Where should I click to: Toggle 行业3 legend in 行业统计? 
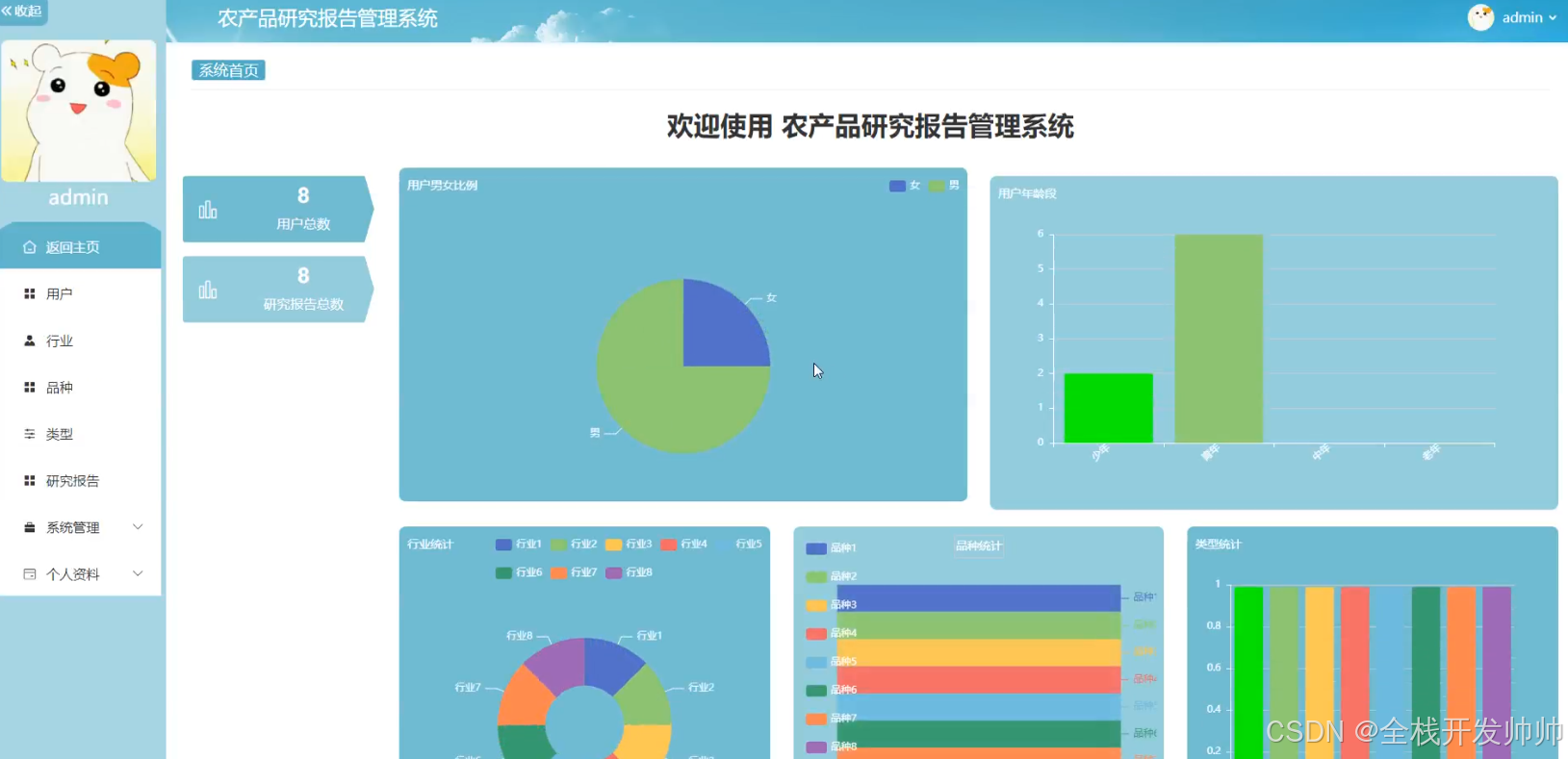[629, 544]
